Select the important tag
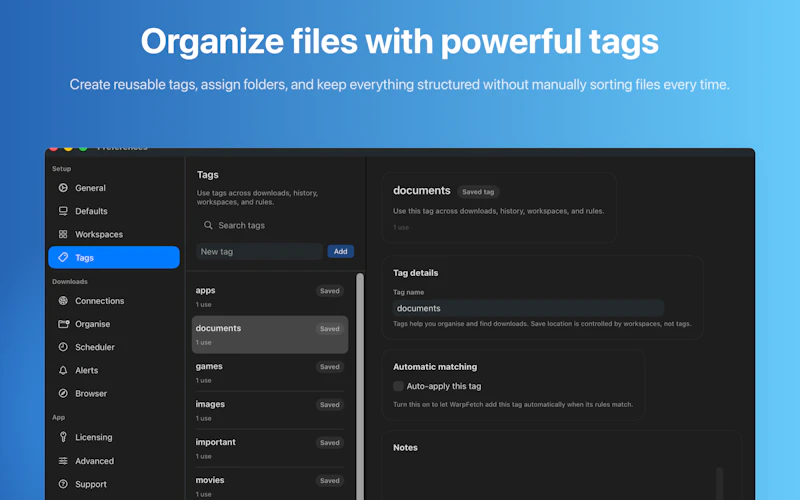 [x=270, y=448]
